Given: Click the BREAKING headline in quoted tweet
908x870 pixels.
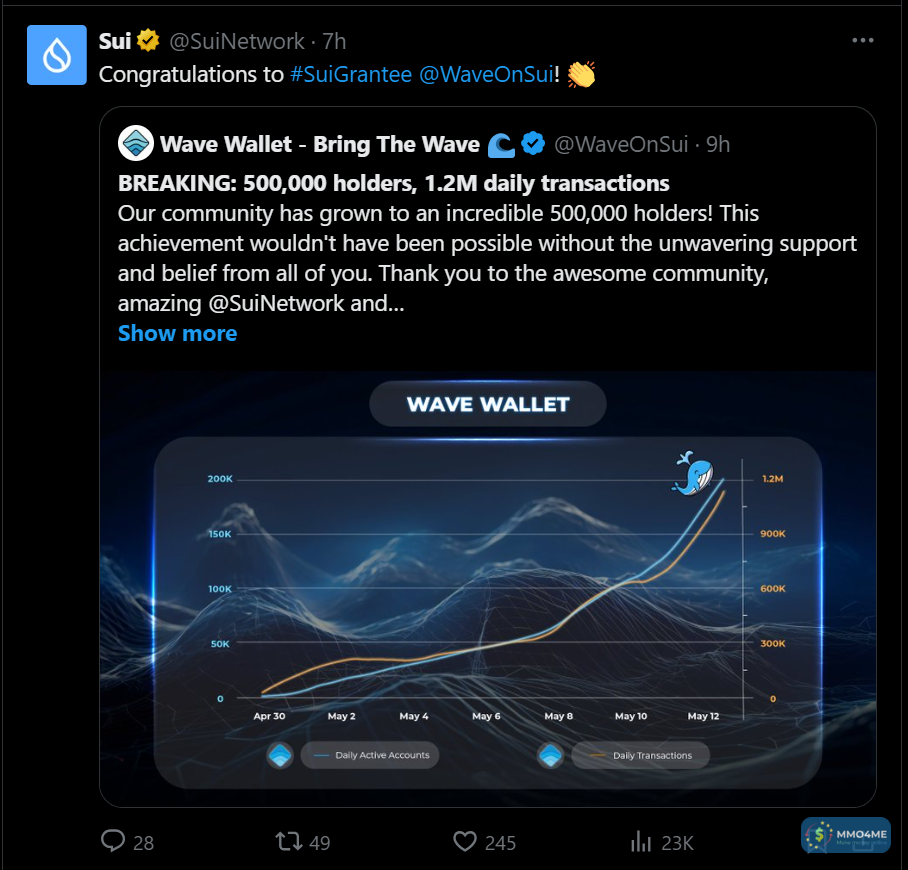Looking at the screenshot, I should click(x=393, y=183).
